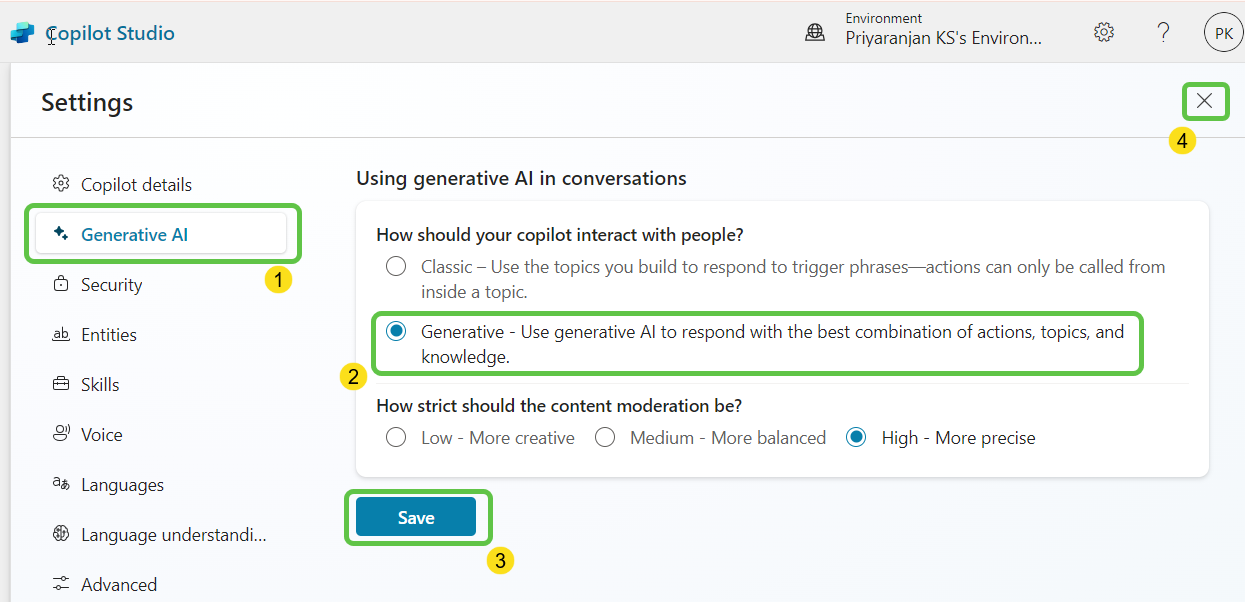
Task: Click the help question mark icon
Action: [1162, 31]
